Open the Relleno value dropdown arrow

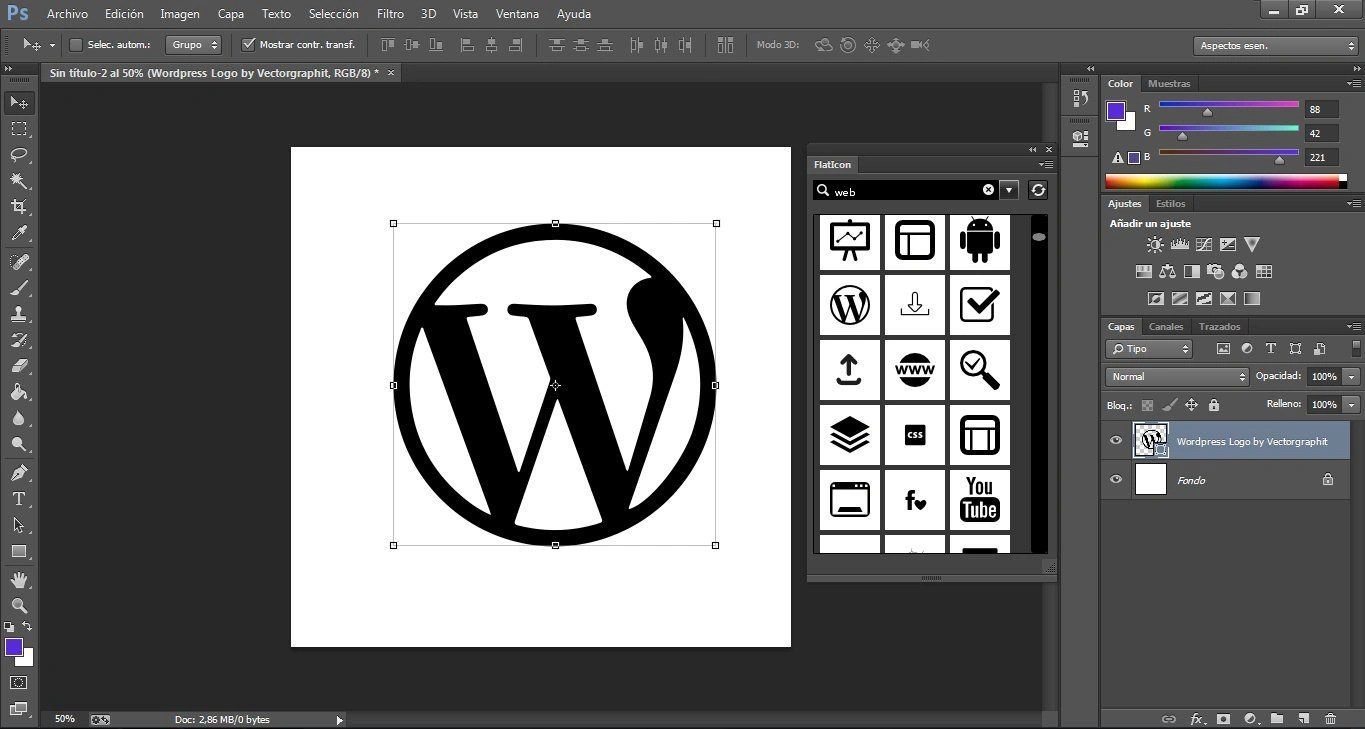[x=1352, y=405]
